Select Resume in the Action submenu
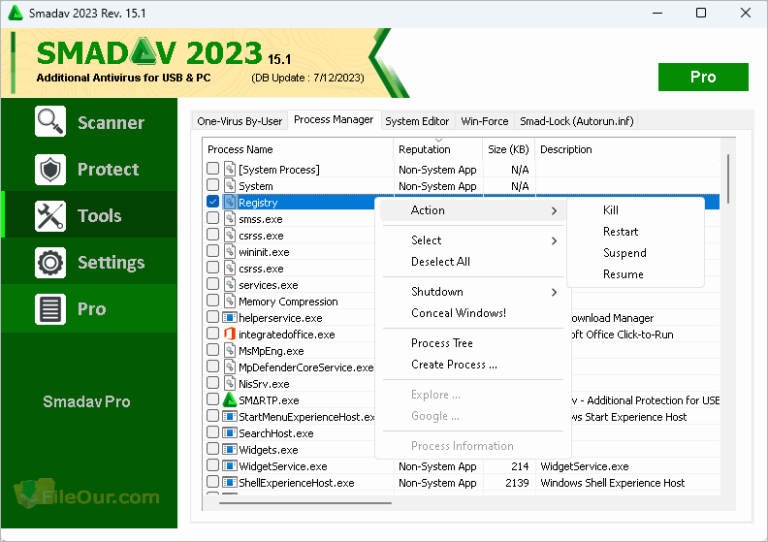The width and height of the screenshot is (768, 542). (x=623, y=274)
